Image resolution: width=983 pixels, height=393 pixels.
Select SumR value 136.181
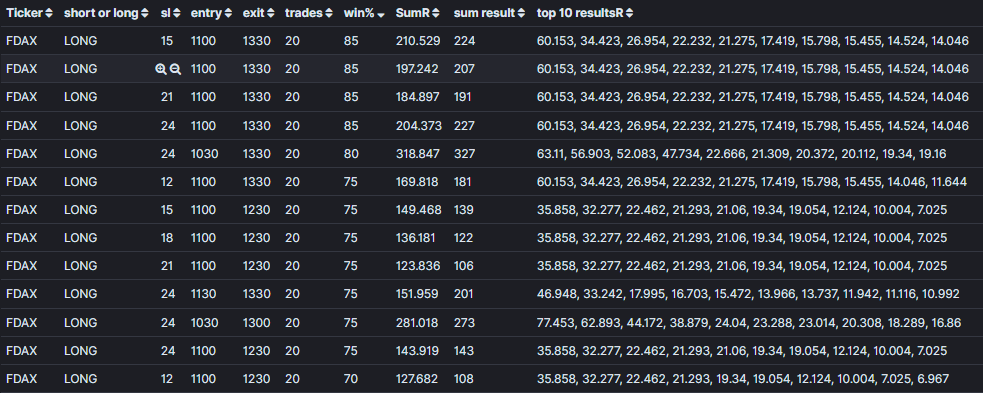pyautogui.click(x=416, y=238)
